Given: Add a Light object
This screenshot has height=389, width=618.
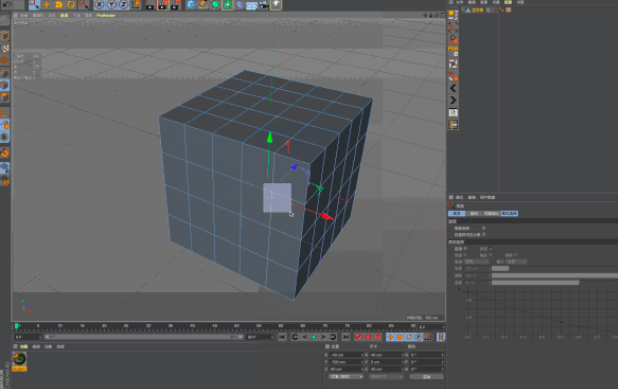Looking at the screenshot, I should pos(276,4).
